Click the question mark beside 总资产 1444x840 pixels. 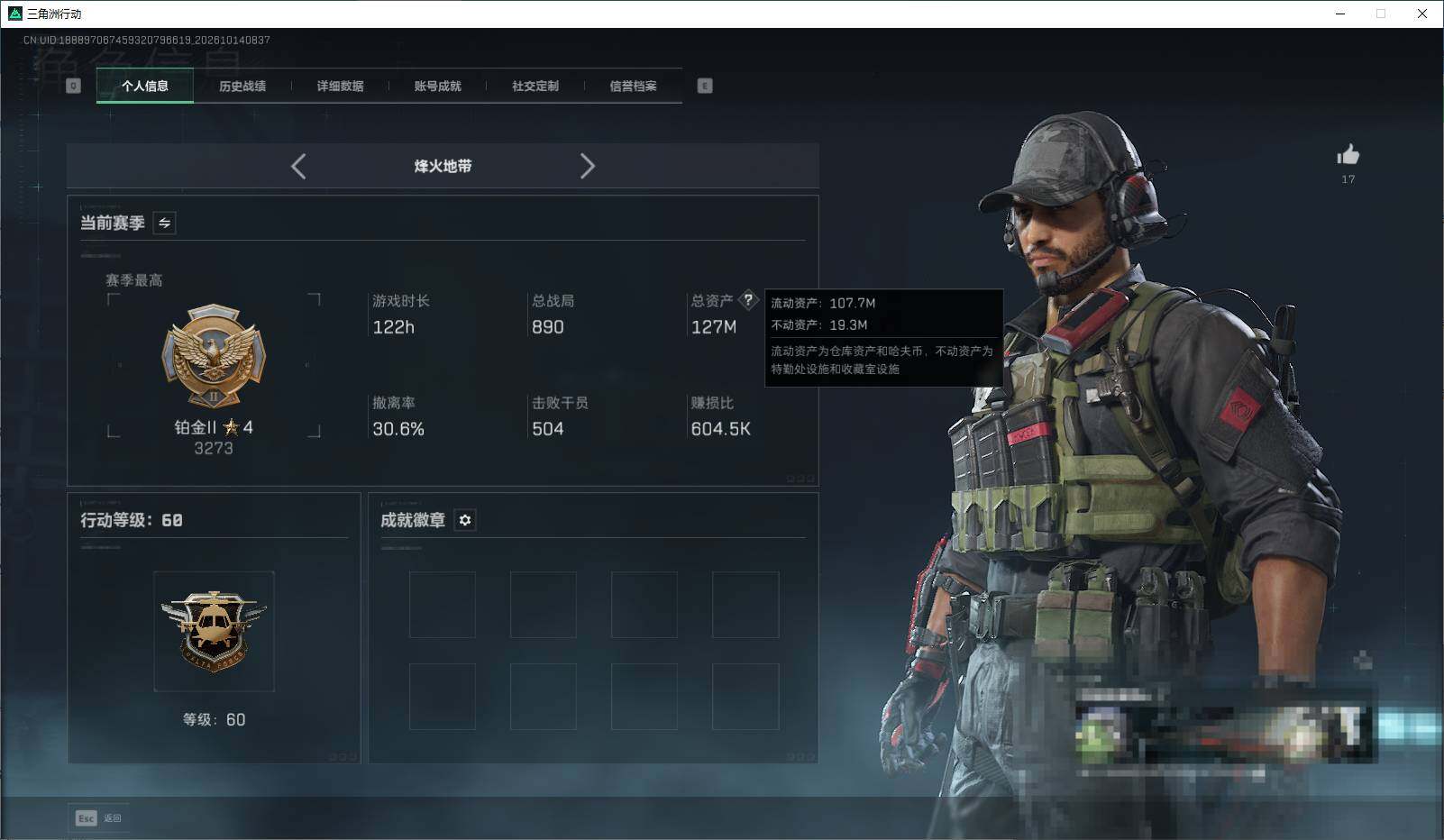[x=748, y=300]
